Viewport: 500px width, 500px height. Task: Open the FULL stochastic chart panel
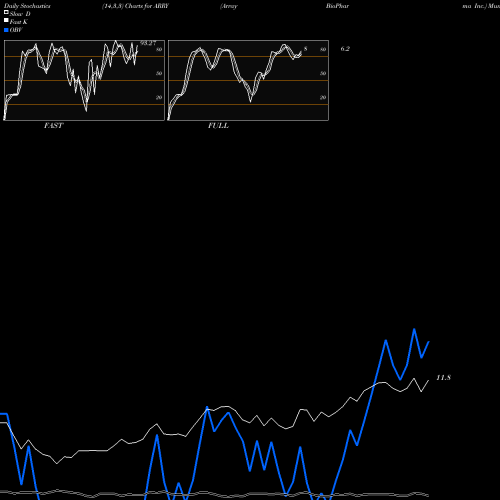[x=248, y=80]
